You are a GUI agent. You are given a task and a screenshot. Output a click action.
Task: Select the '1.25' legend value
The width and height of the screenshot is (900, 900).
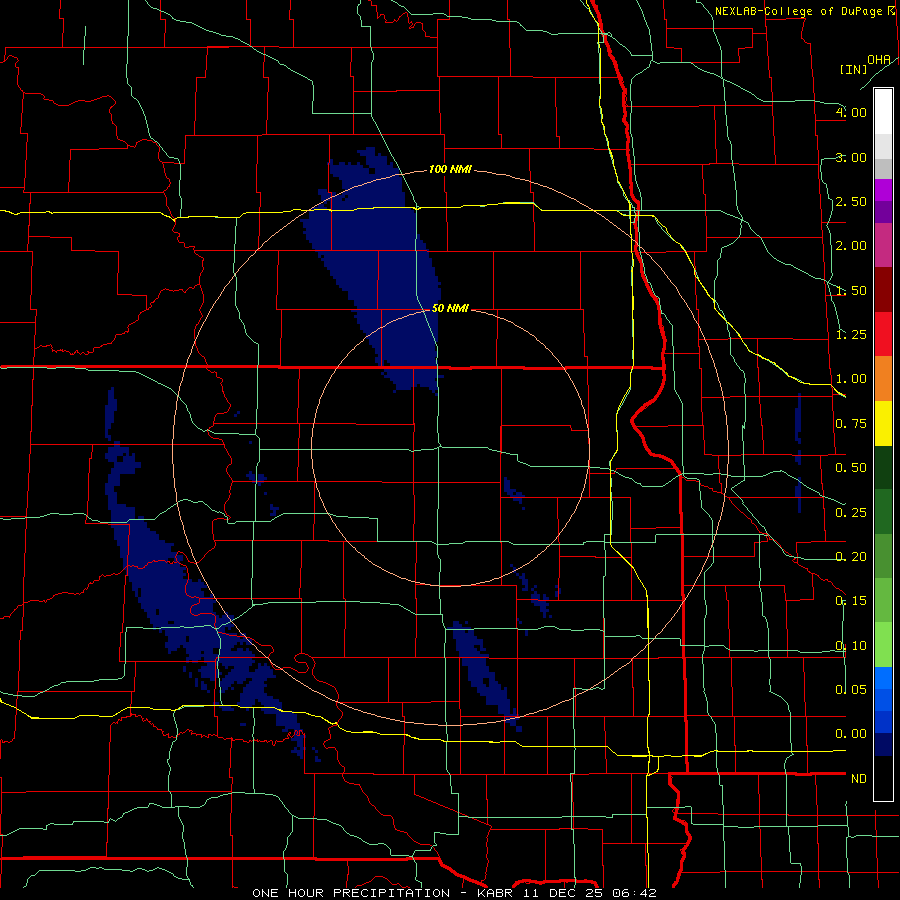click(851, 335)
